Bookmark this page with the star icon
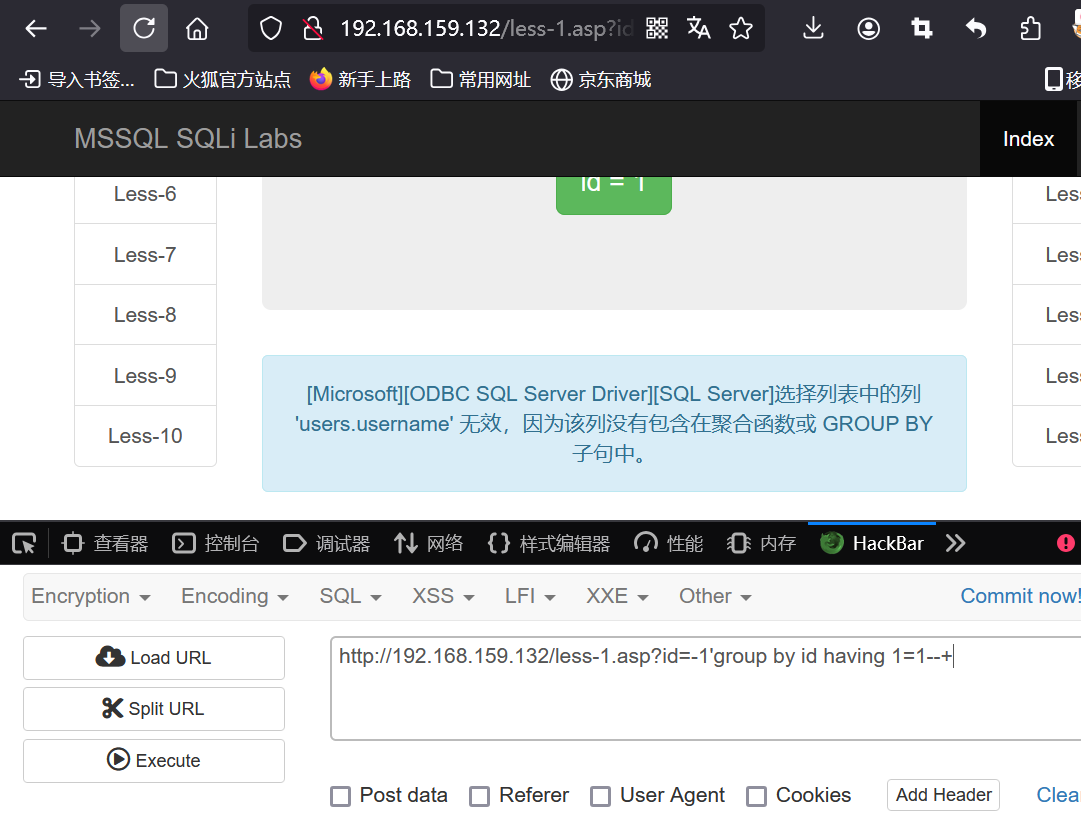1081x837 pixels. point(741,28)
